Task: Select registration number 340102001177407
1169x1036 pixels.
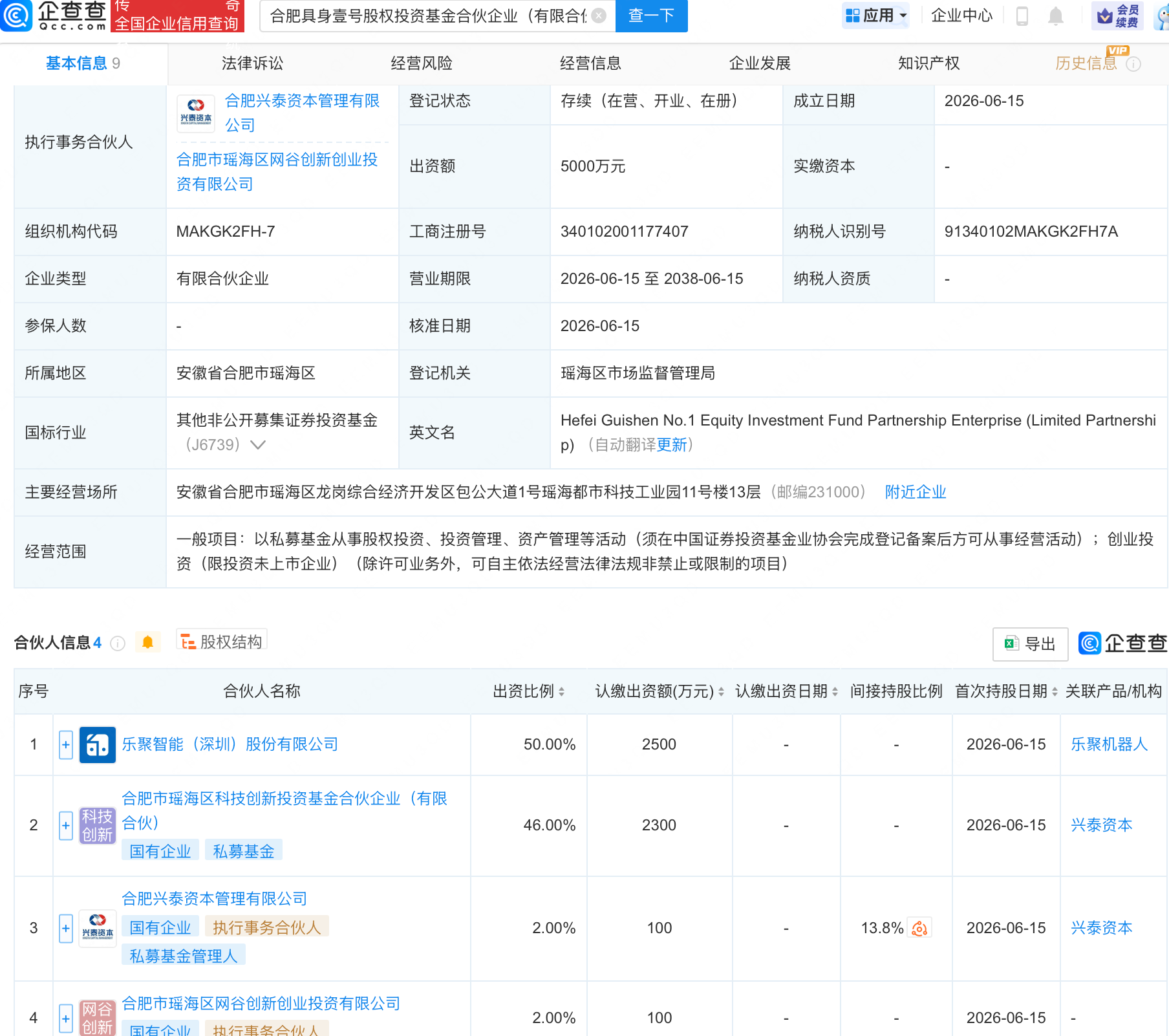Action: tap(625, 232)
